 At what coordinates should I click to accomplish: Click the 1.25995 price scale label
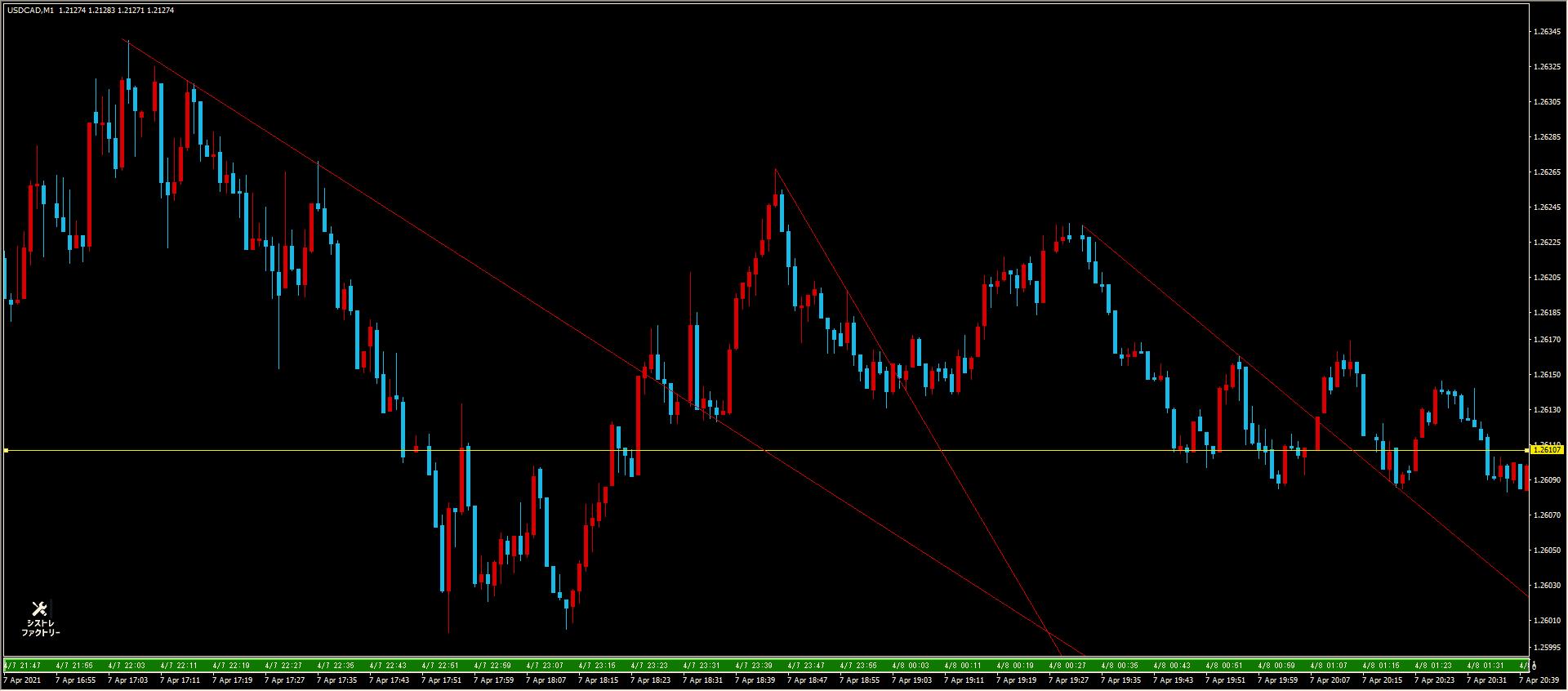click(x=1548, y=647)
